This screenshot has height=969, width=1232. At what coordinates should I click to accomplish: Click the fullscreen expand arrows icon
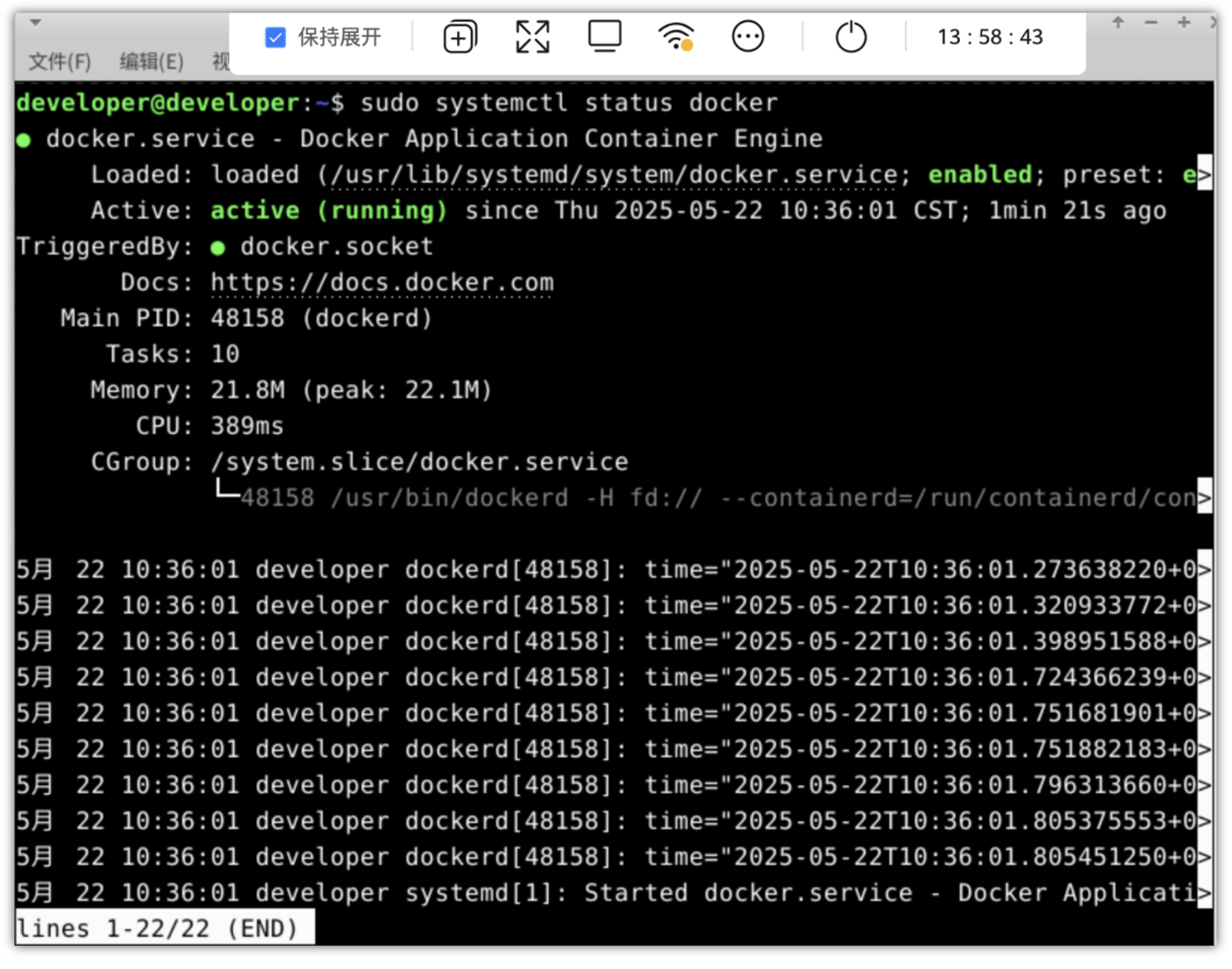click(x=533, y=38)
